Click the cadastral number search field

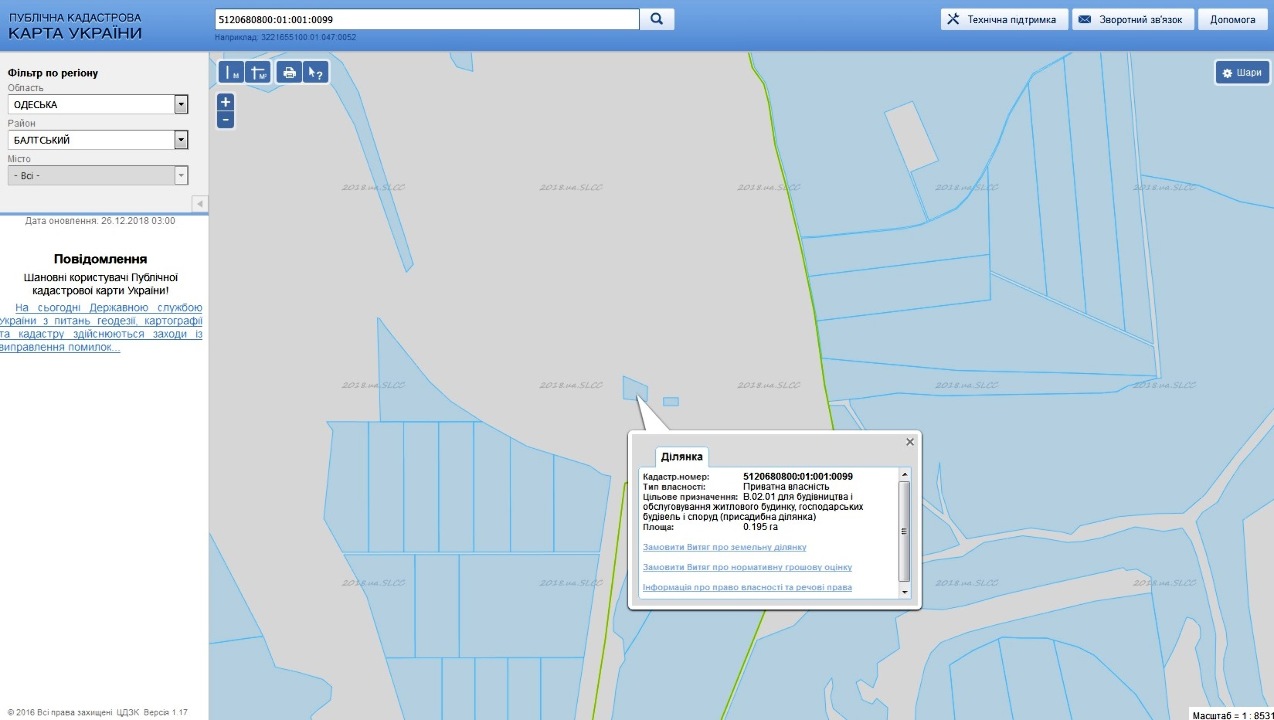[x=426, y=19]
